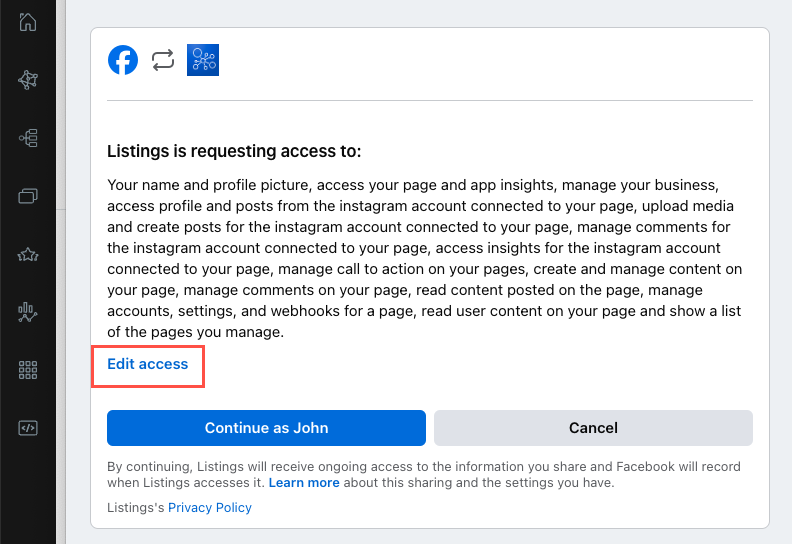Select the hierarchy tree sidebar icon
Viewport: 792px width, 544px height.
point(28,138)
